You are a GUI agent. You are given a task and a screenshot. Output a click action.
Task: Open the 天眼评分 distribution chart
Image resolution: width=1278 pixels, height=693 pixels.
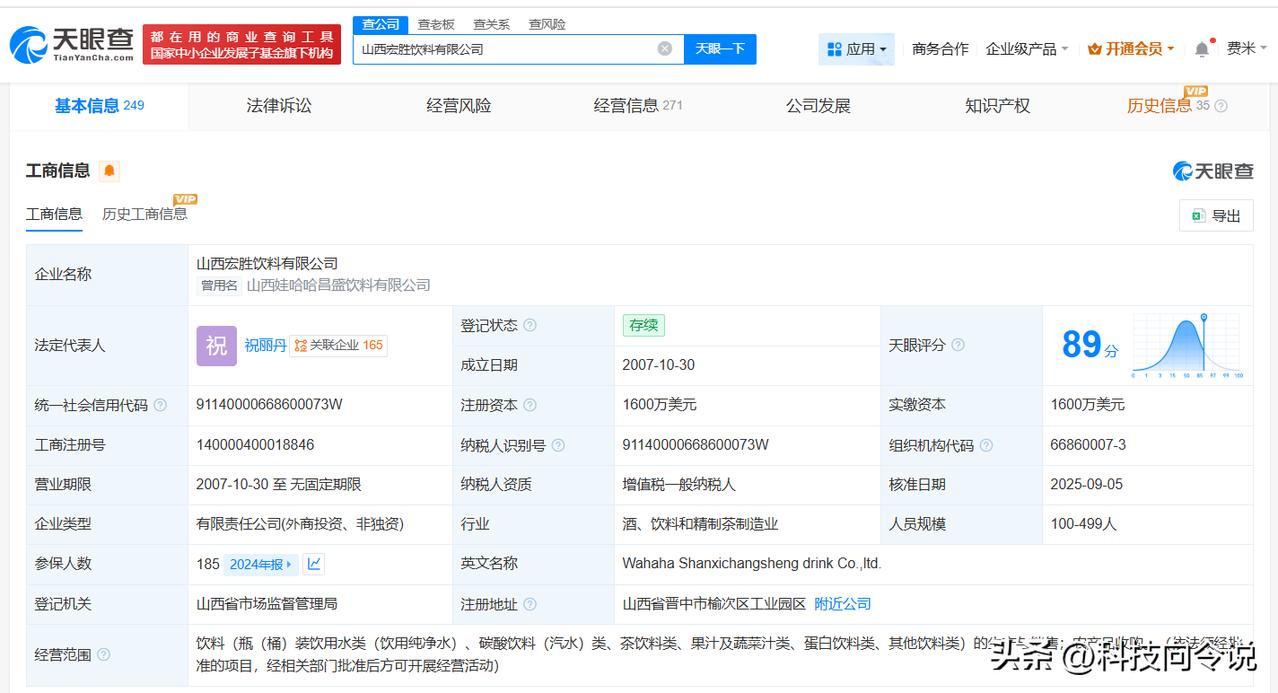point(1188,345)
